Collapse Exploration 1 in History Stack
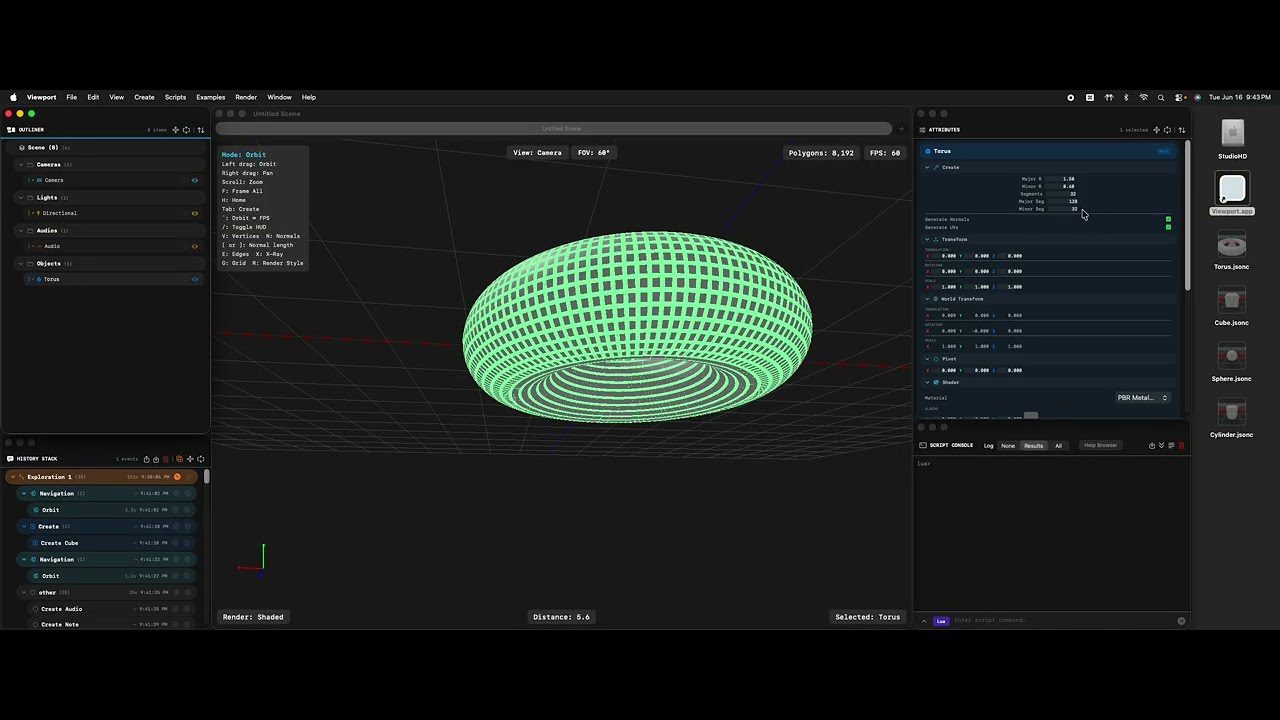Screen dimensions: 1280x720 pyautogui.click(x=12, y=477)
